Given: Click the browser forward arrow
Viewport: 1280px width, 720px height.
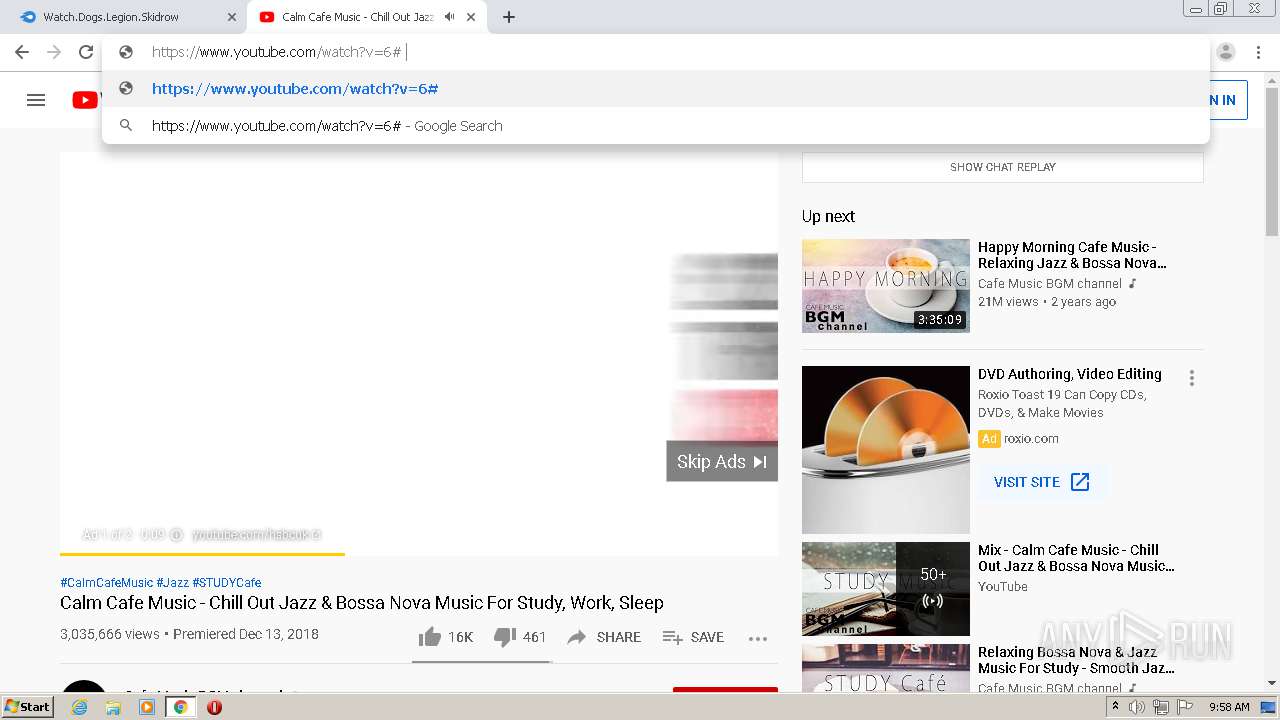Looking at the screenshot, I should coord(54,52).
